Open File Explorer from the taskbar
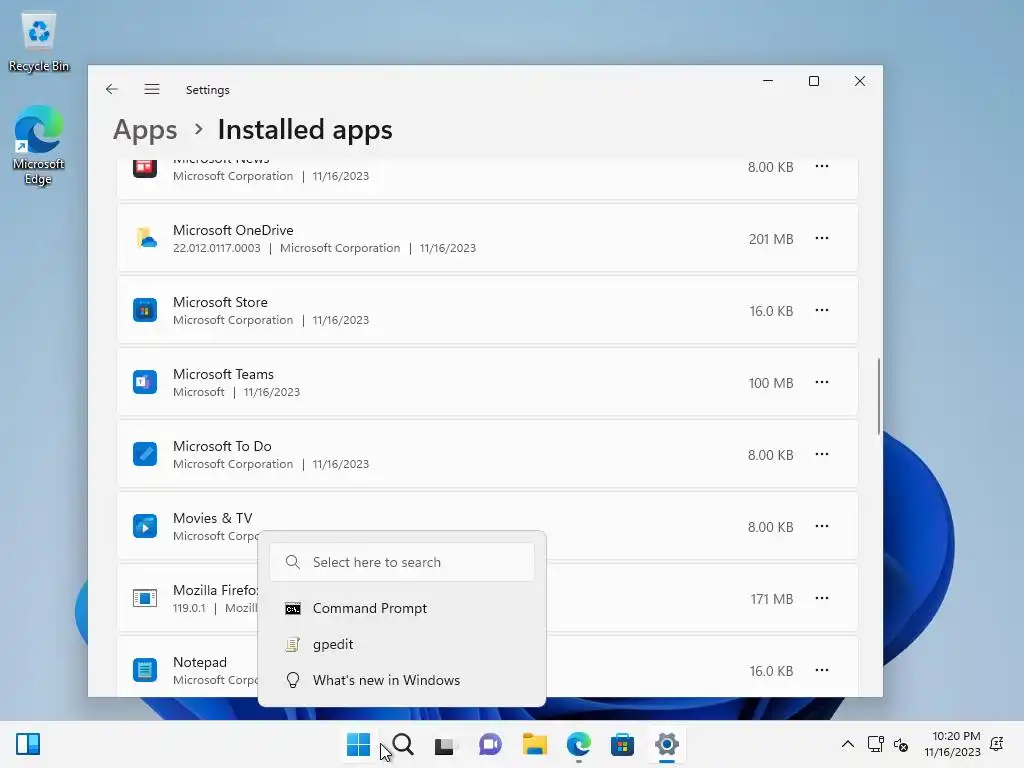Viewport: 1024px width, 768px height. click(x=534, y=744)
